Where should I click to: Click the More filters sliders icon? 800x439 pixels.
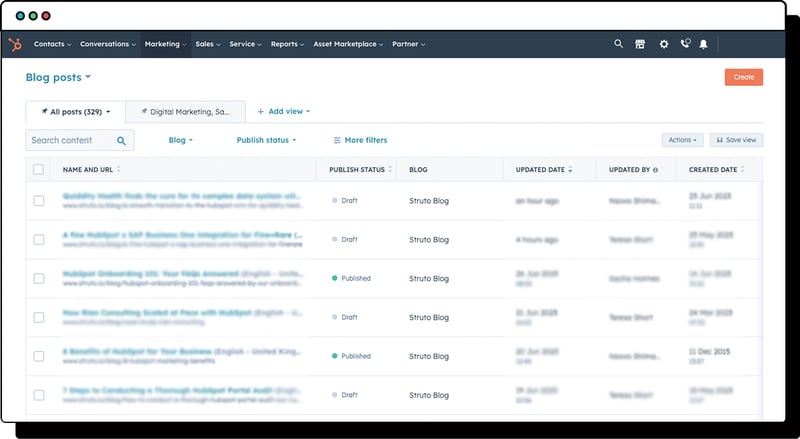[337, 140]
